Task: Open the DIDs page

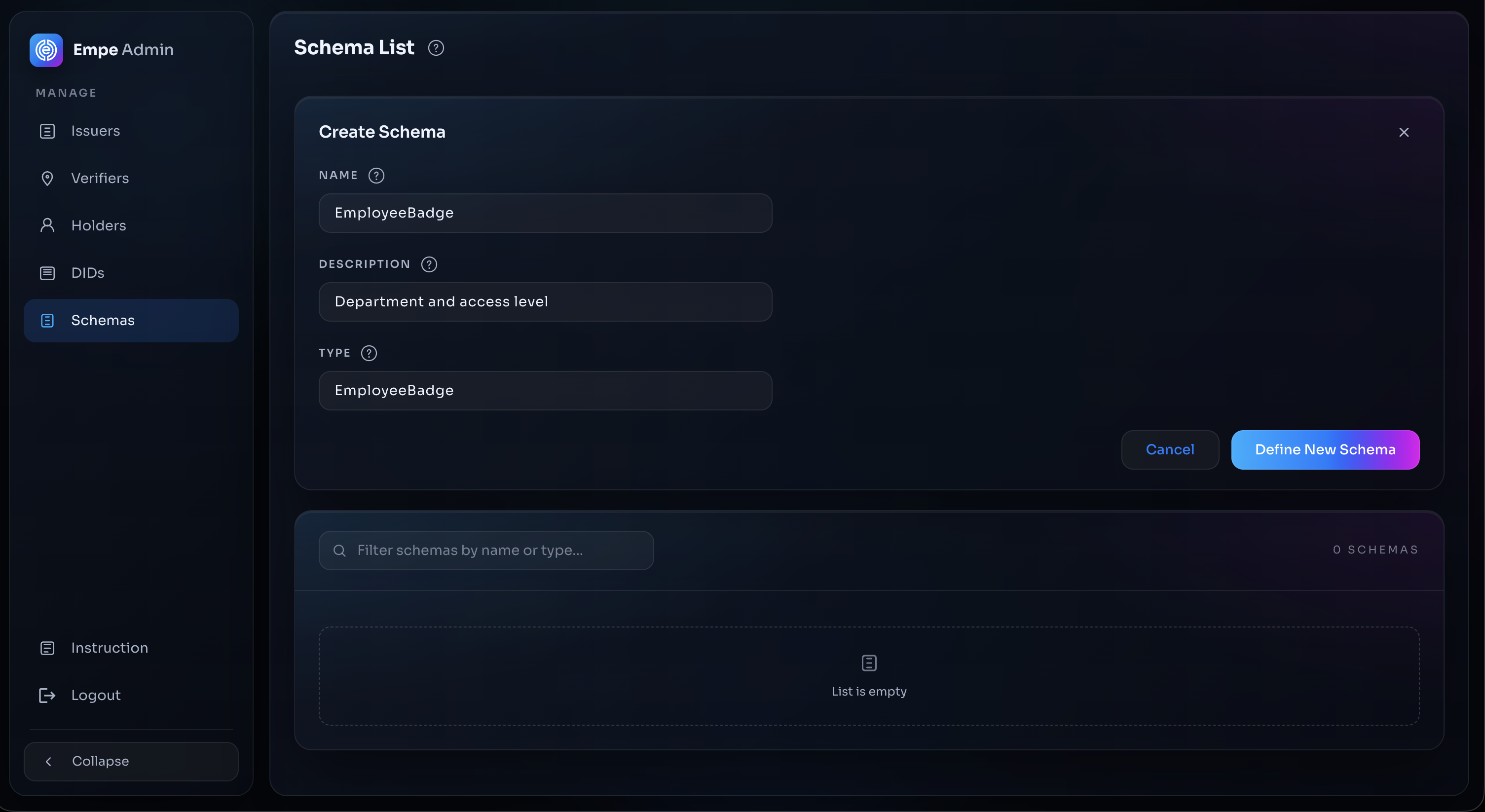Action: coord(131,273)
